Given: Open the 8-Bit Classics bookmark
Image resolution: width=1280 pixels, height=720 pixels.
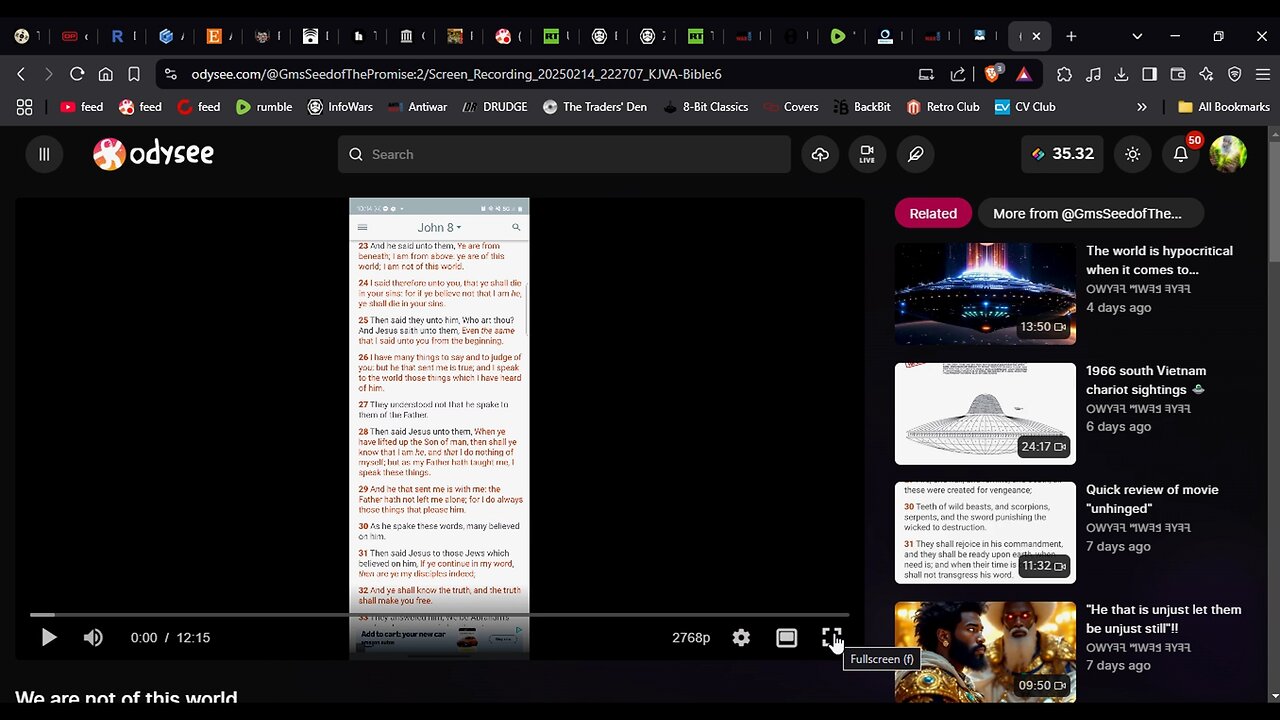Looking at the screenshot, I should click(705, 107).
